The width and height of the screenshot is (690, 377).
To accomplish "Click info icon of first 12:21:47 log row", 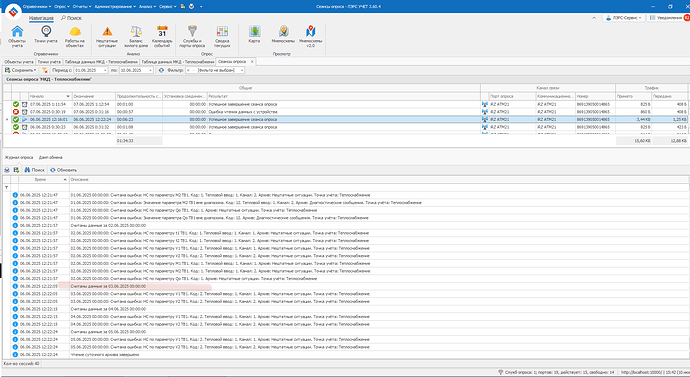I will pos(15,195).
